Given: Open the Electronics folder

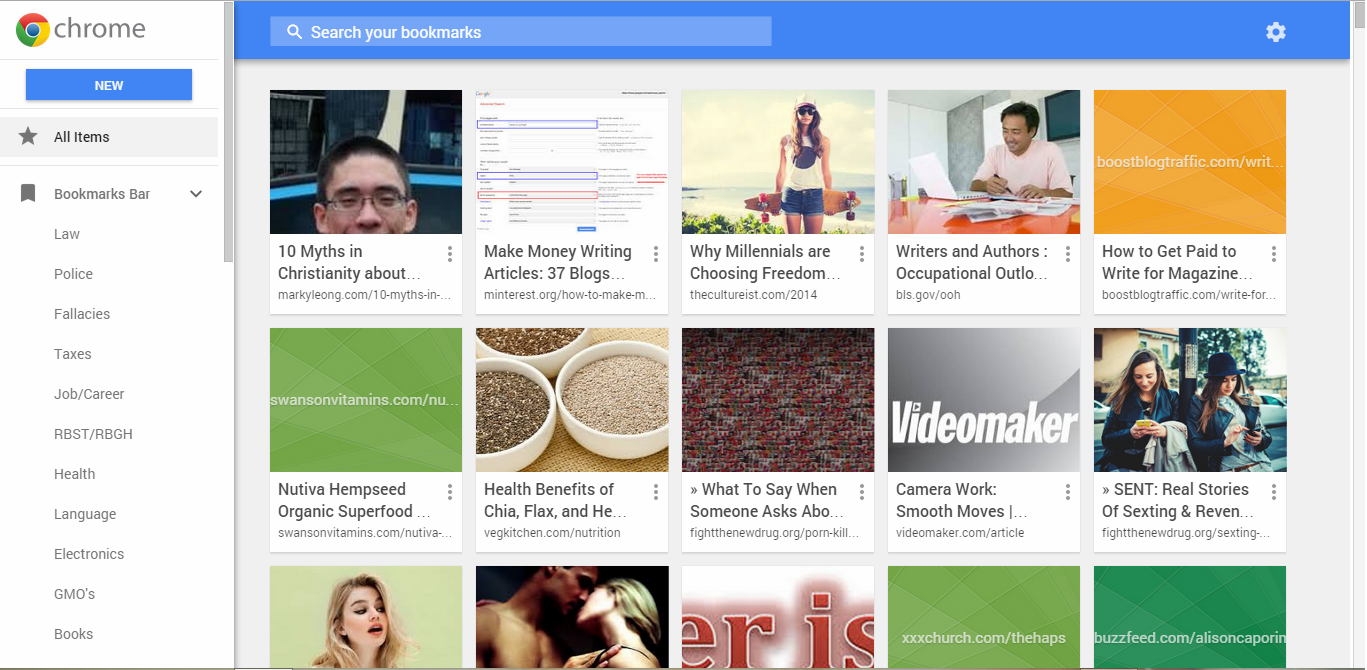Looking at the screenshot, I should [89, 554].
